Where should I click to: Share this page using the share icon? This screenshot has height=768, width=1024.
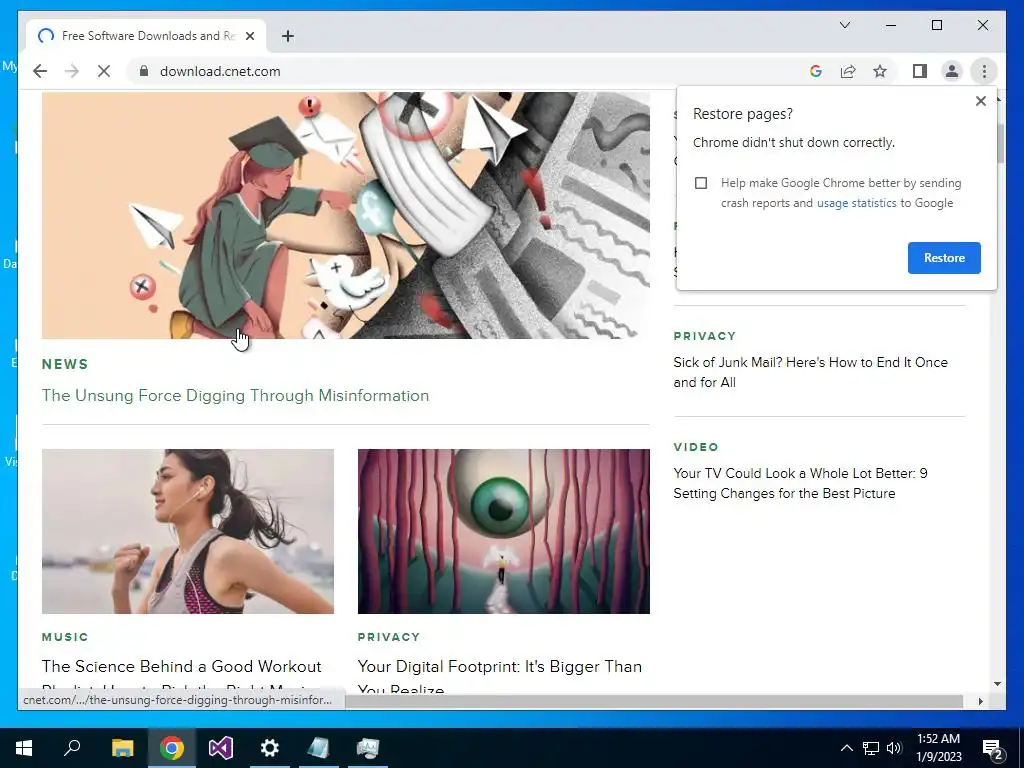848,71
